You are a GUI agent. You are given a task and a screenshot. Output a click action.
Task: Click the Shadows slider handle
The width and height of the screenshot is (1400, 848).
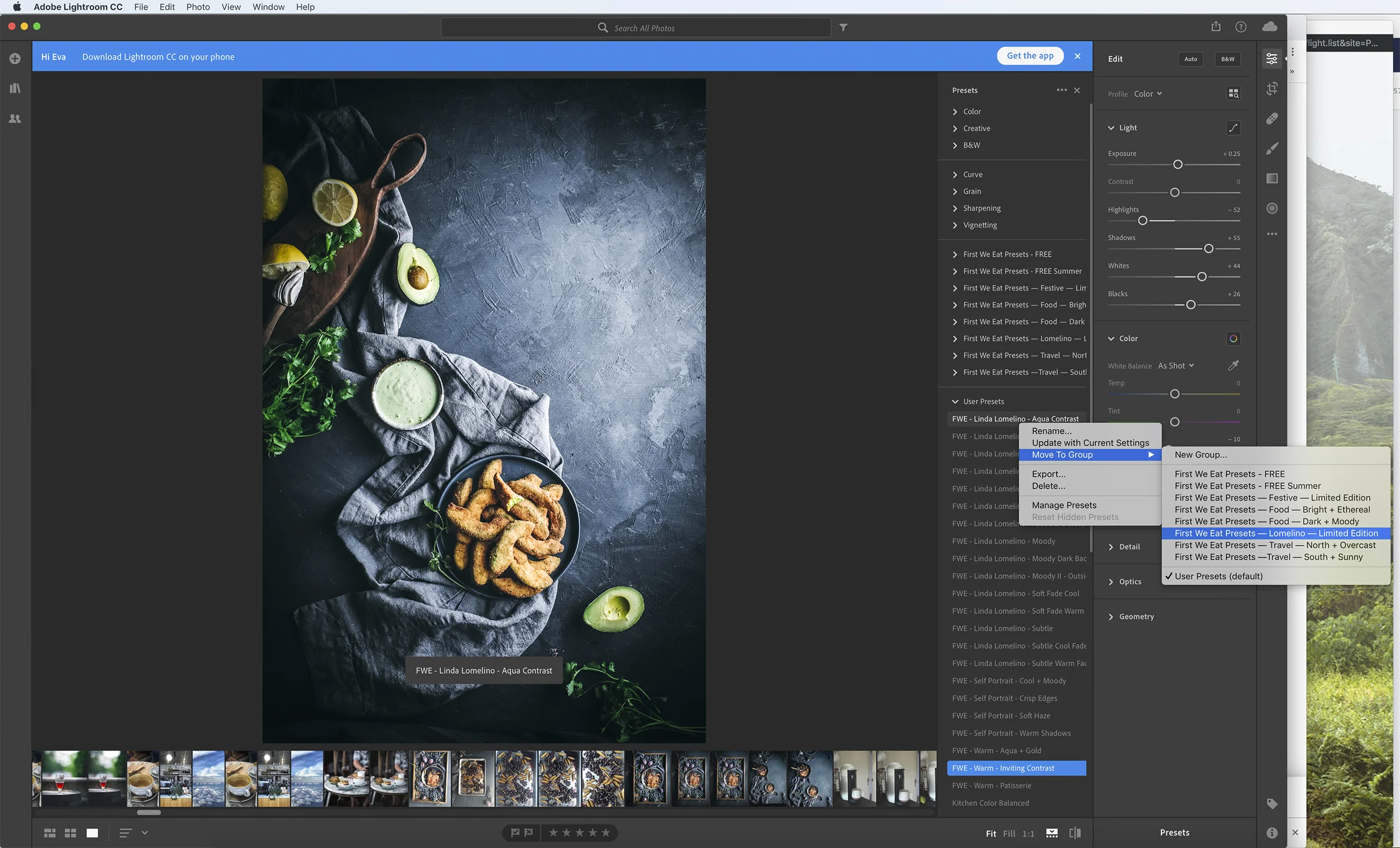[1208, 248]
